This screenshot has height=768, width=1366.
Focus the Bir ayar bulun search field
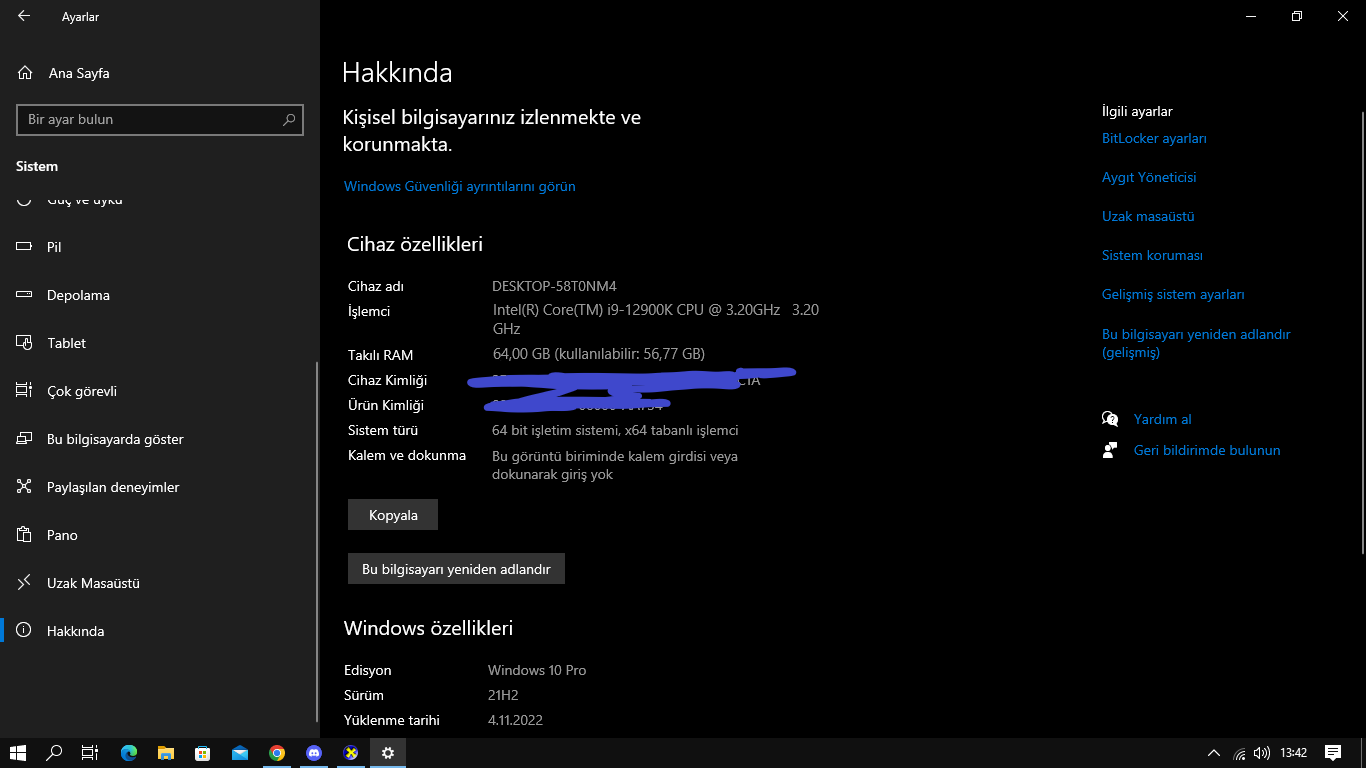160,119
